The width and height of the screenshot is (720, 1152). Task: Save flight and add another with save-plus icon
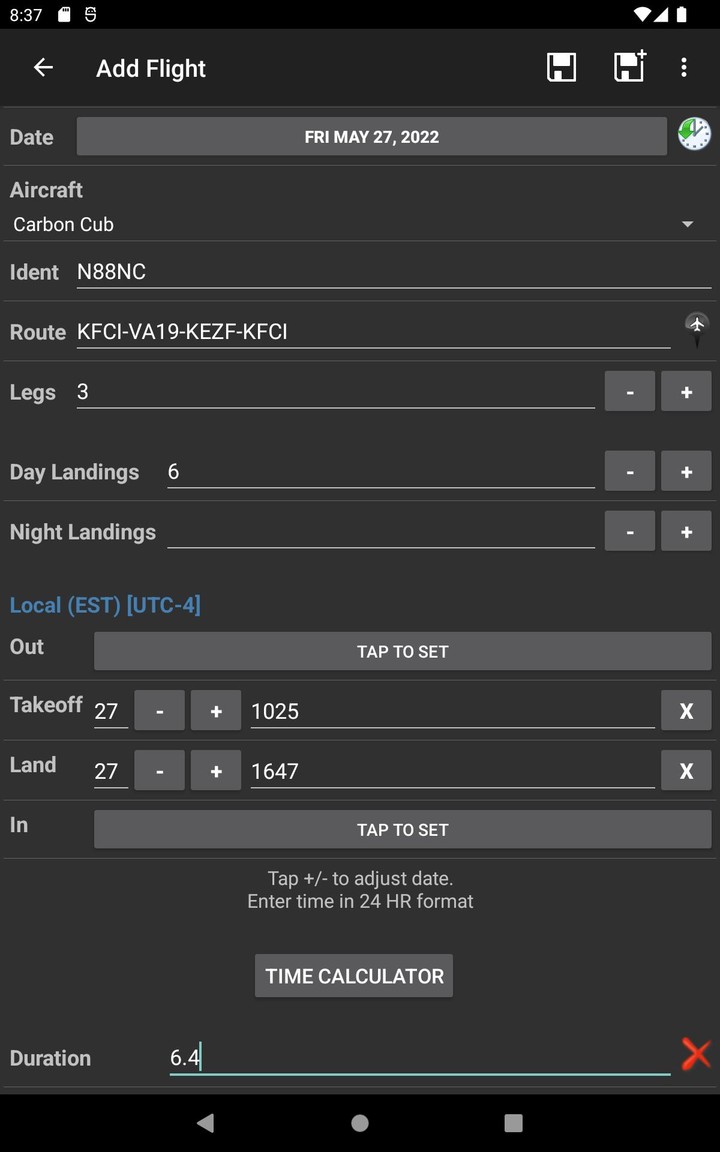pos(629,67)
